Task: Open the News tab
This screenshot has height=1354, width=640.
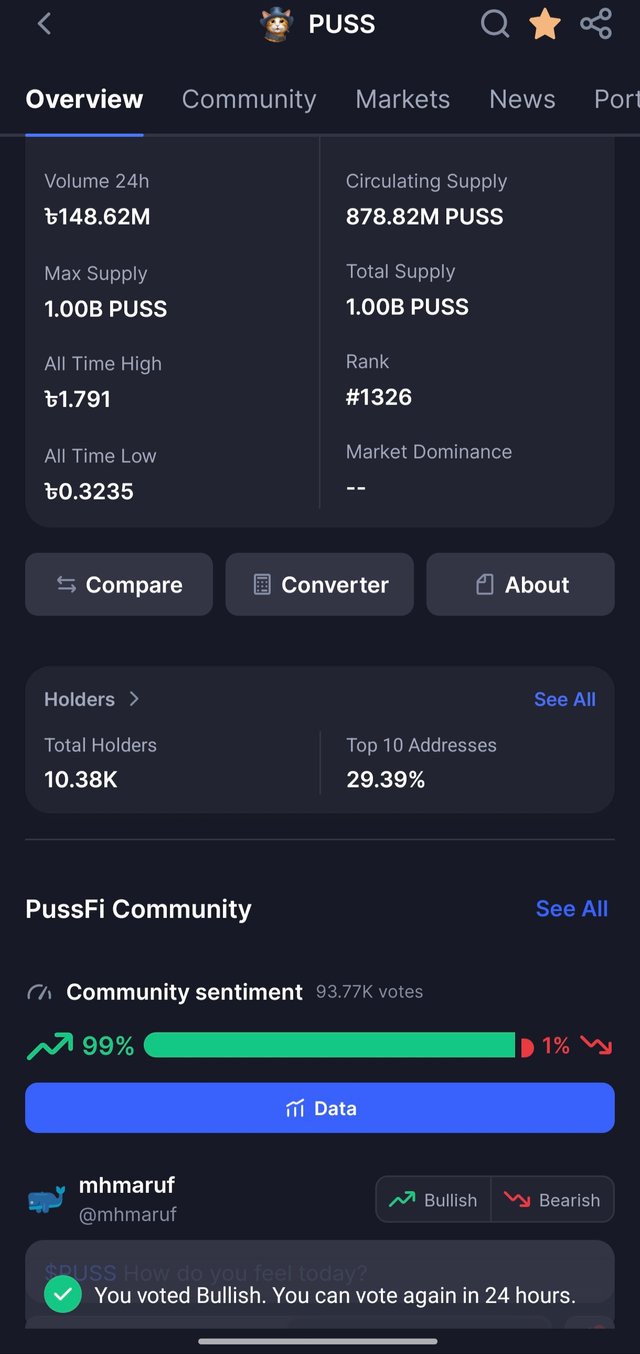Action: pos(522,99)
